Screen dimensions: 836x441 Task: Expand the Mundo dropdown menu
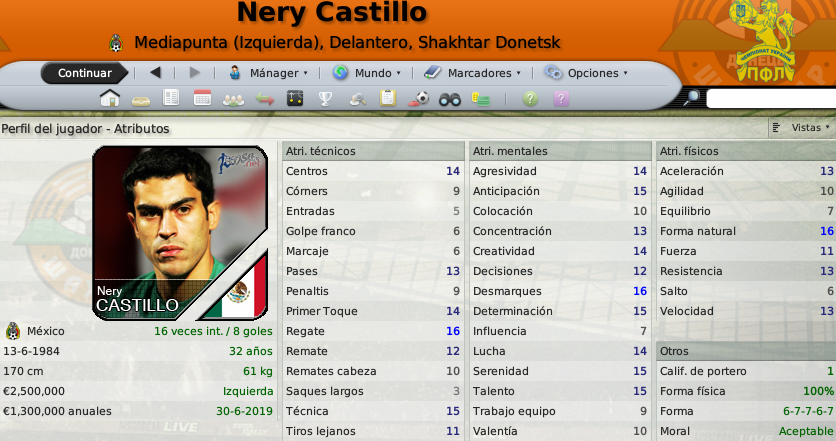coord(367,73)
